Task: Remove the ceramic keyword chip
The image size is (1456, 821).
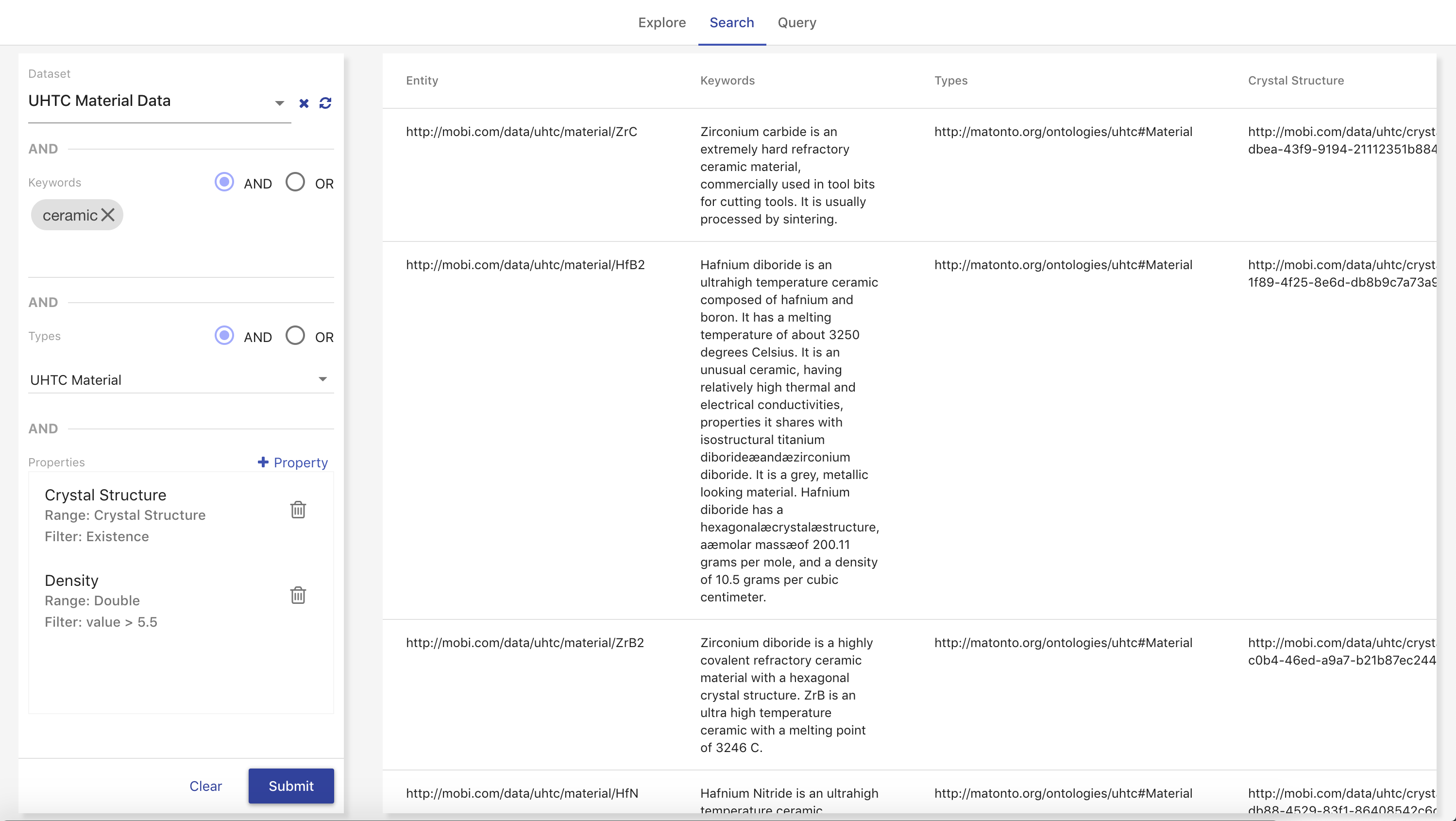Action: tap(108, 215)
